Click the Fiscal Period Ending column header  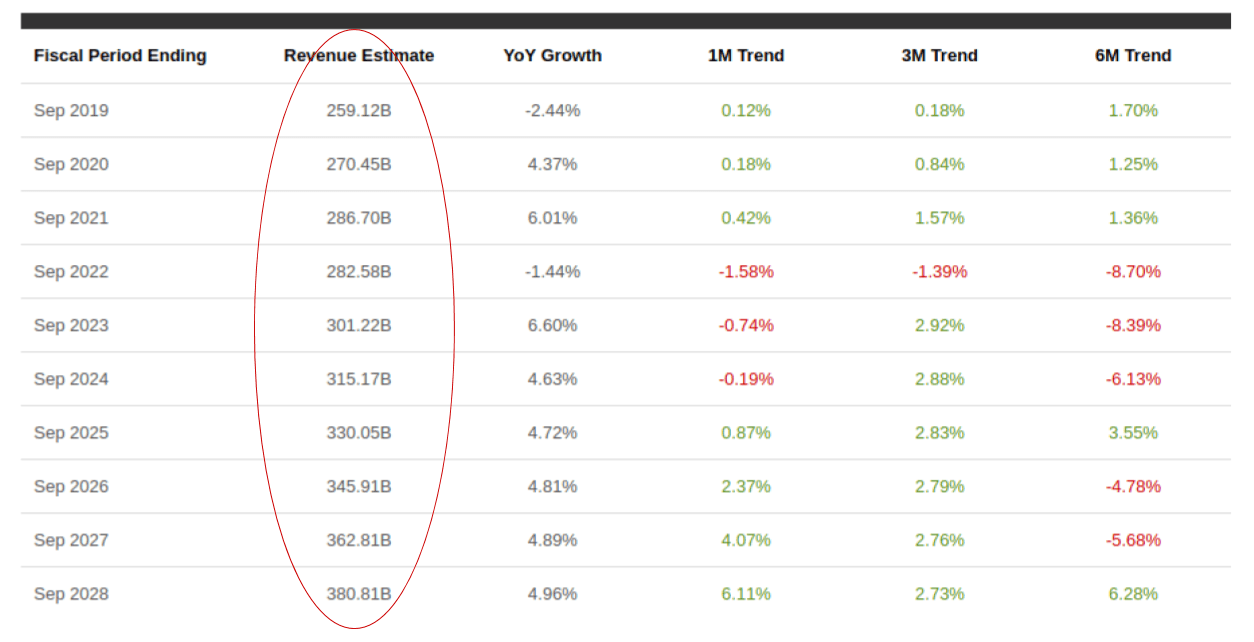coord(120,56)
